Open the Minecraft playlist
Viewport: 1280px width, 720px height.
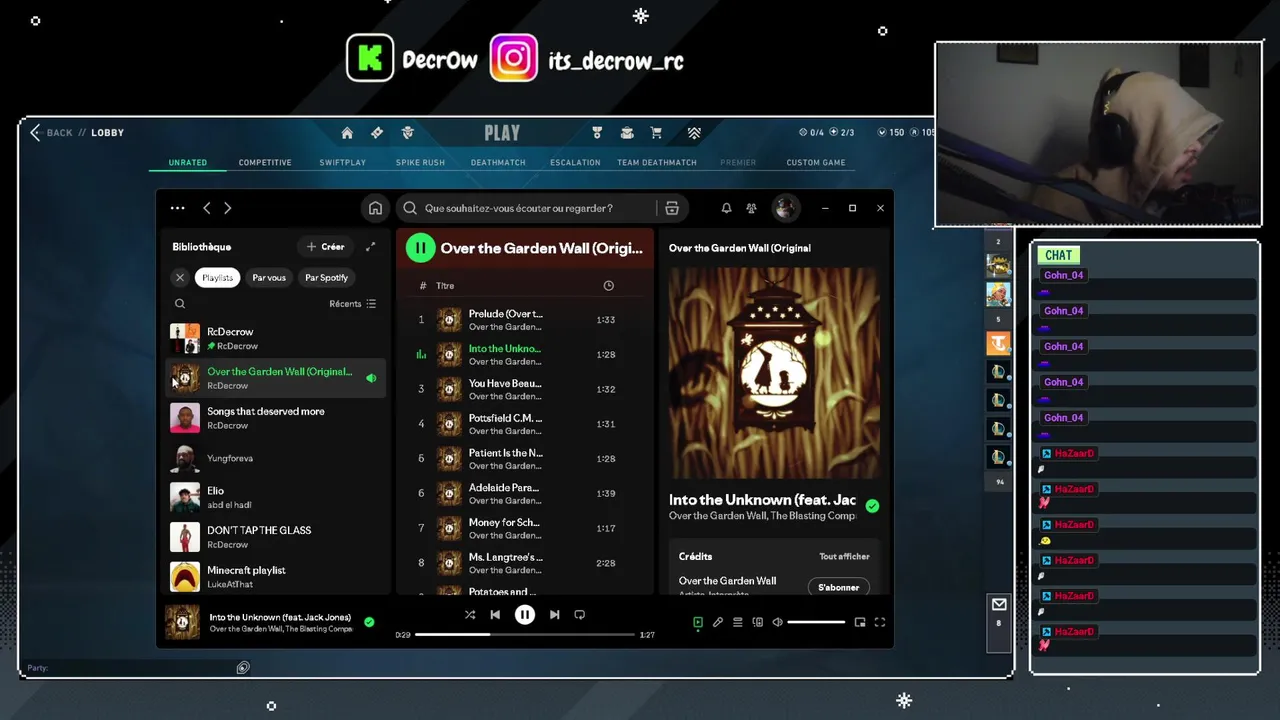point(273,577)
